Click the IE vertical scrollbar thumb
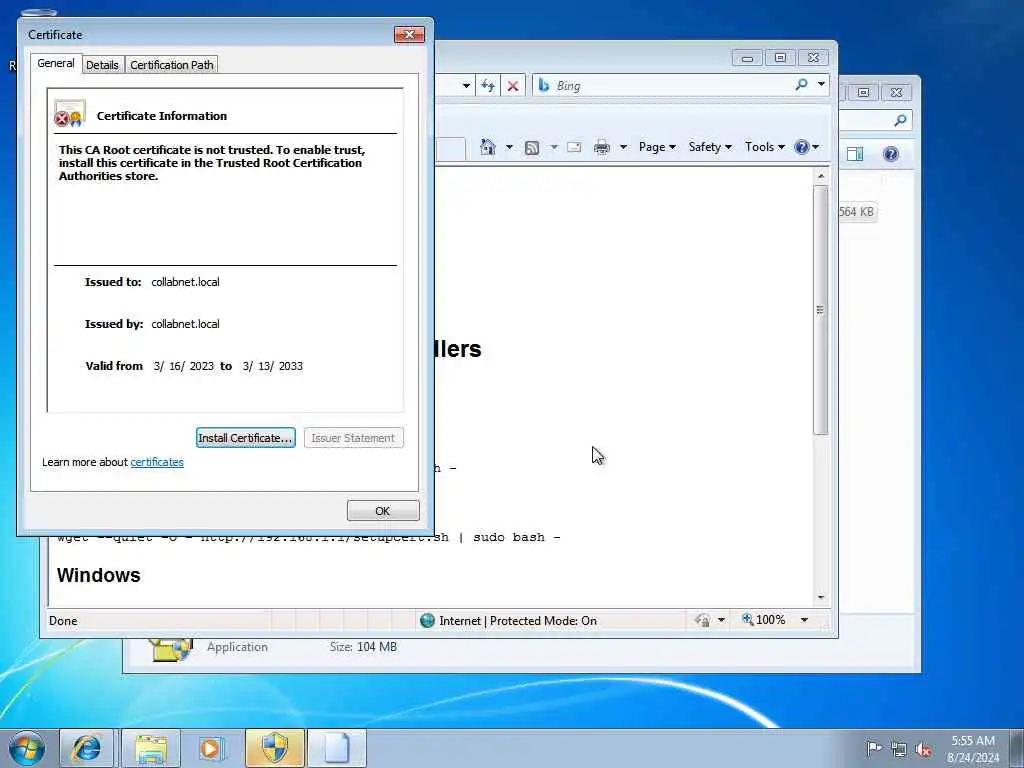Image resolution: width=1024 pixels, height=768 pixels. pos(821,310)
